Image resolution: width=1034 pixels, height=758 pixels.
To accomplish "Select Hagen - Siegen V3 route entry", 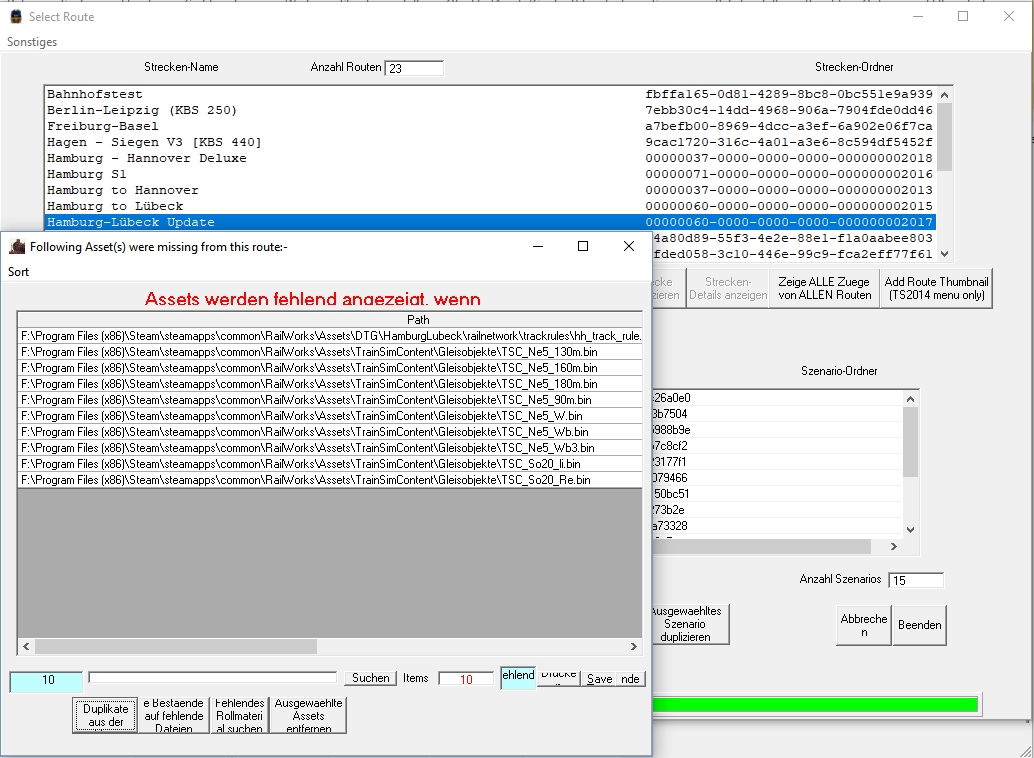I will point(154,142).
